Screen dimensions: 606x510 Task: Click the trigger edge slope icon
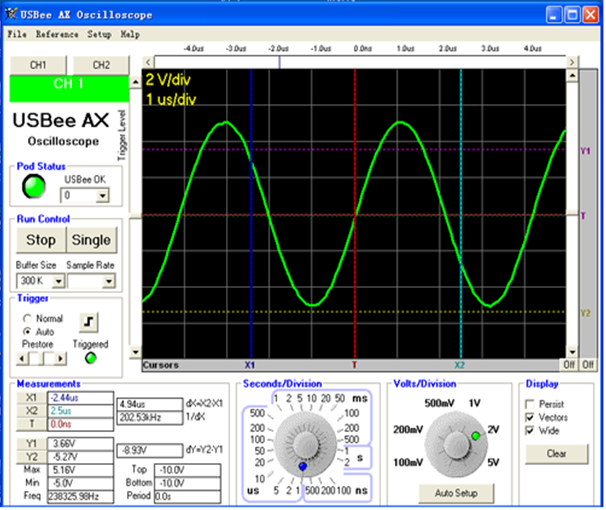90,321
